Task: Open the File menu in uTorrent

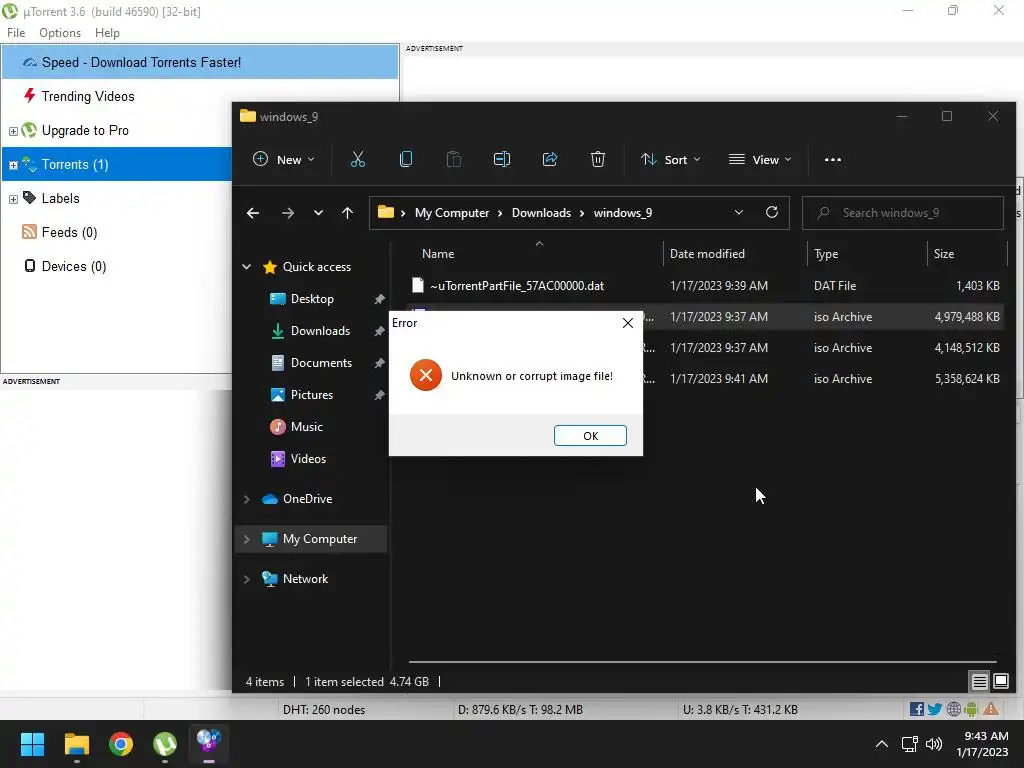Action: 16,33
